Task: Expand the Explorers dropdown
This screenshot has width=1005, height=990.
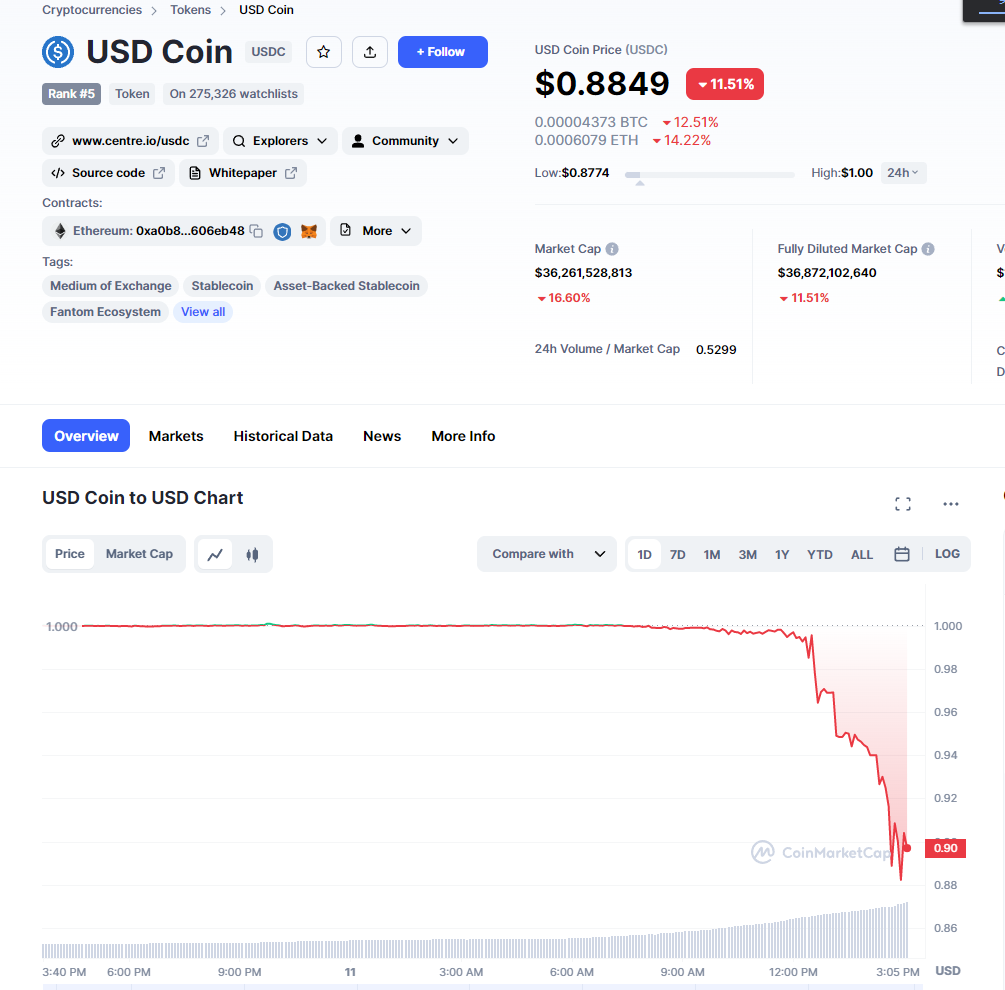Action: coord(280,141)
